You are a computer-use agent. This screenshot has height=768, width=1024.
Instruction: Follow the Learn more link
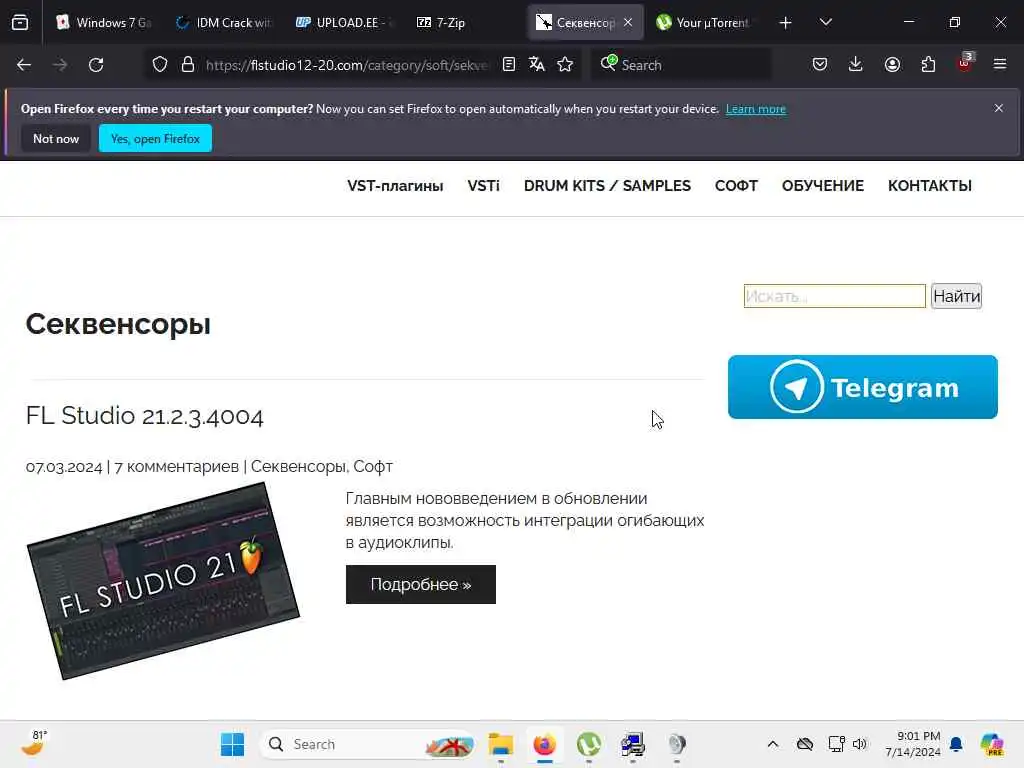(x=756, y=109)
